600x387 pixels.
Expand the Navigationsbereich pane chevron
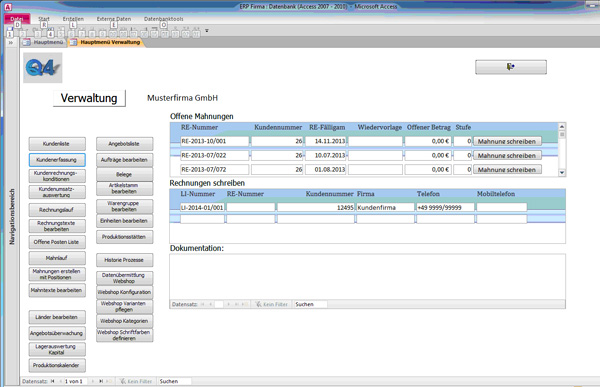pos(11,42)
